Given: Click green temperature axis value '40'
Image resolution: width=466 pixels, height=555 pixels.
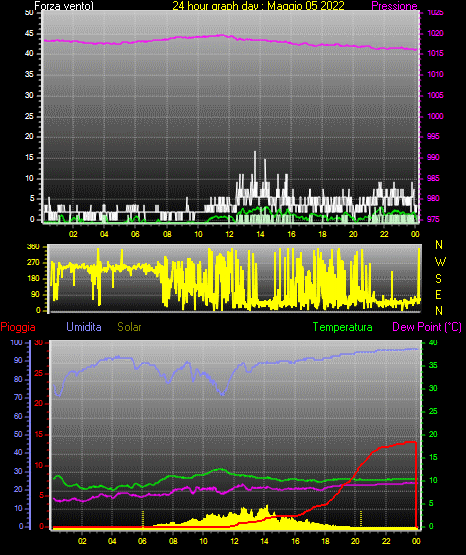Looking at the screenshot, I should pos(433,342).
